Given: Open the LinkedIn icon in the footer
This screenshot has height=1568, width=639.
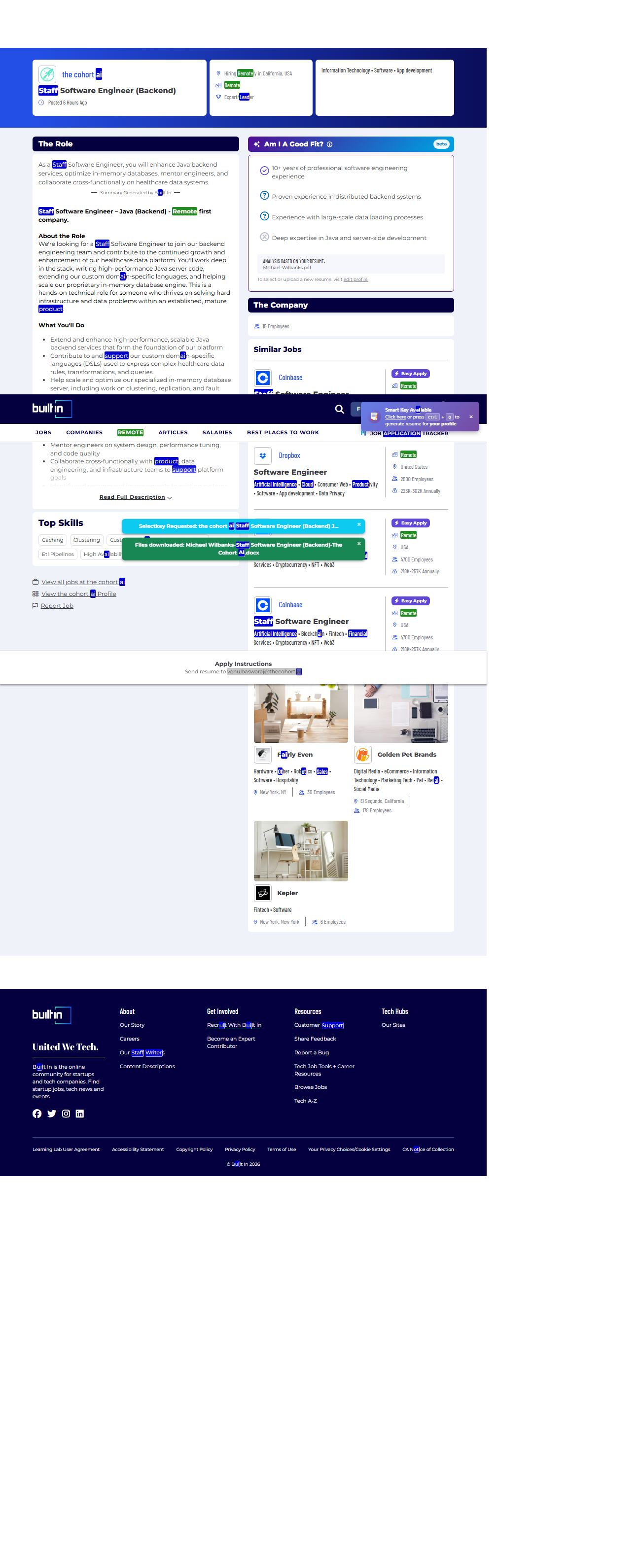Looking at the screenshot, I should (80, 1114).
